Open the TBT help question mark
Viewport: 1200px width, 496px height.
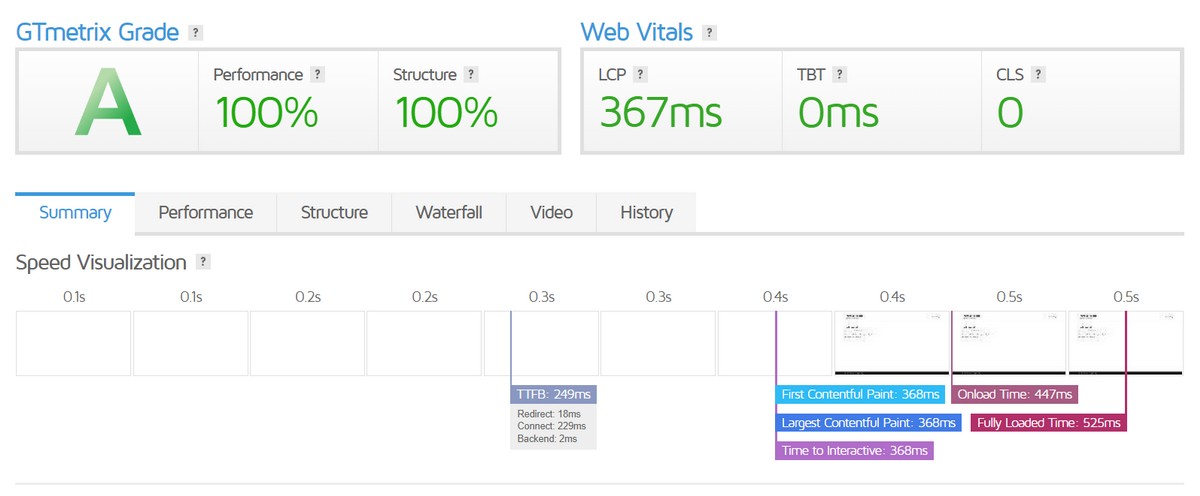839,74
